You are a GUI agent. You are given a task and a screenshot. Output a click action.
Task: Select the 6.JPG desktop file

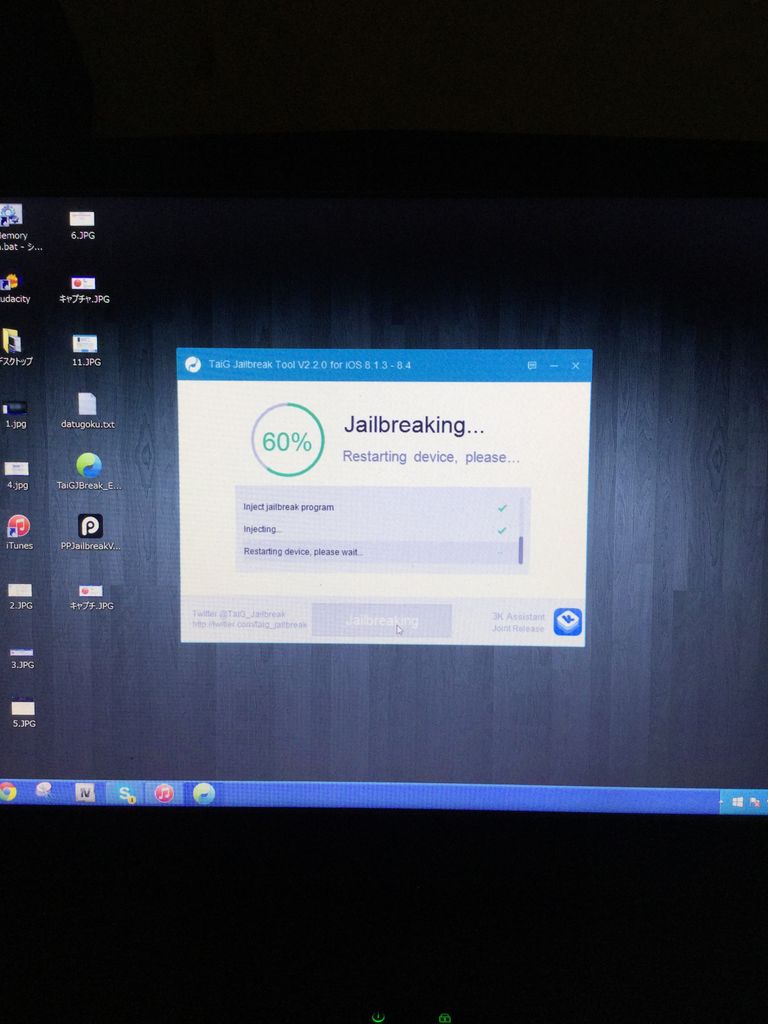point(82,225)
